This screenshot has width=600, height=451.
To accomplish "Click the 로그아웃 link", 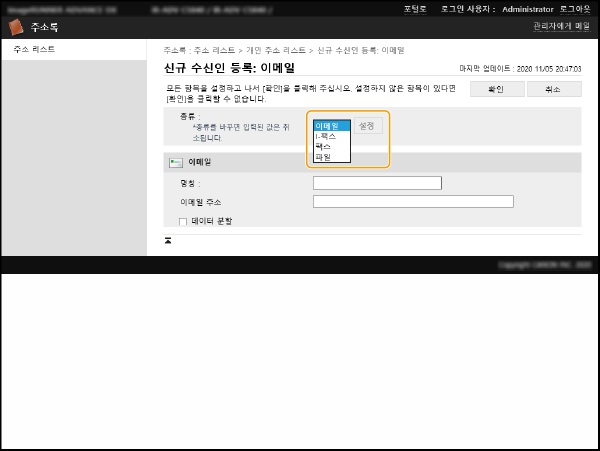I will [x=574, y=8].
